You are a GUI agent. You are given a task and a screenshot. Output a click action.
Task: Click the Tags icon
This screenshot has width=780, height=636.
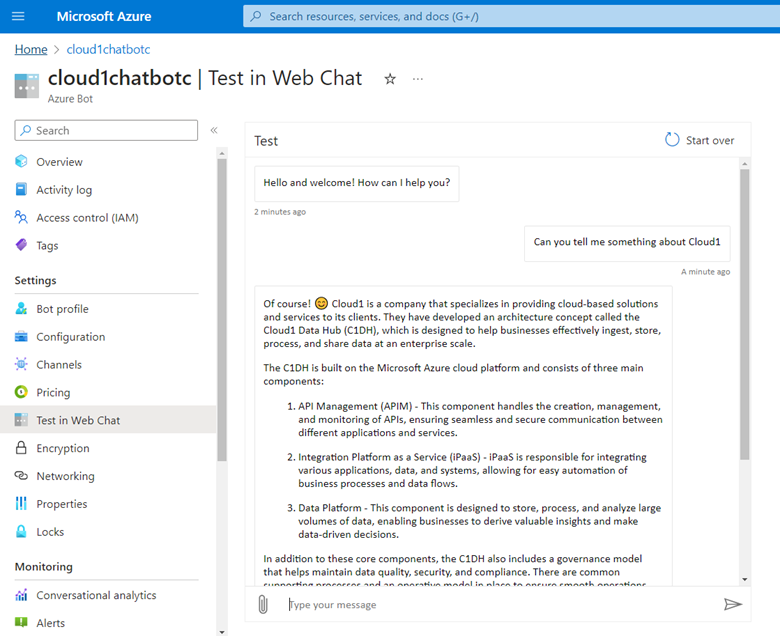pos(21,245)
